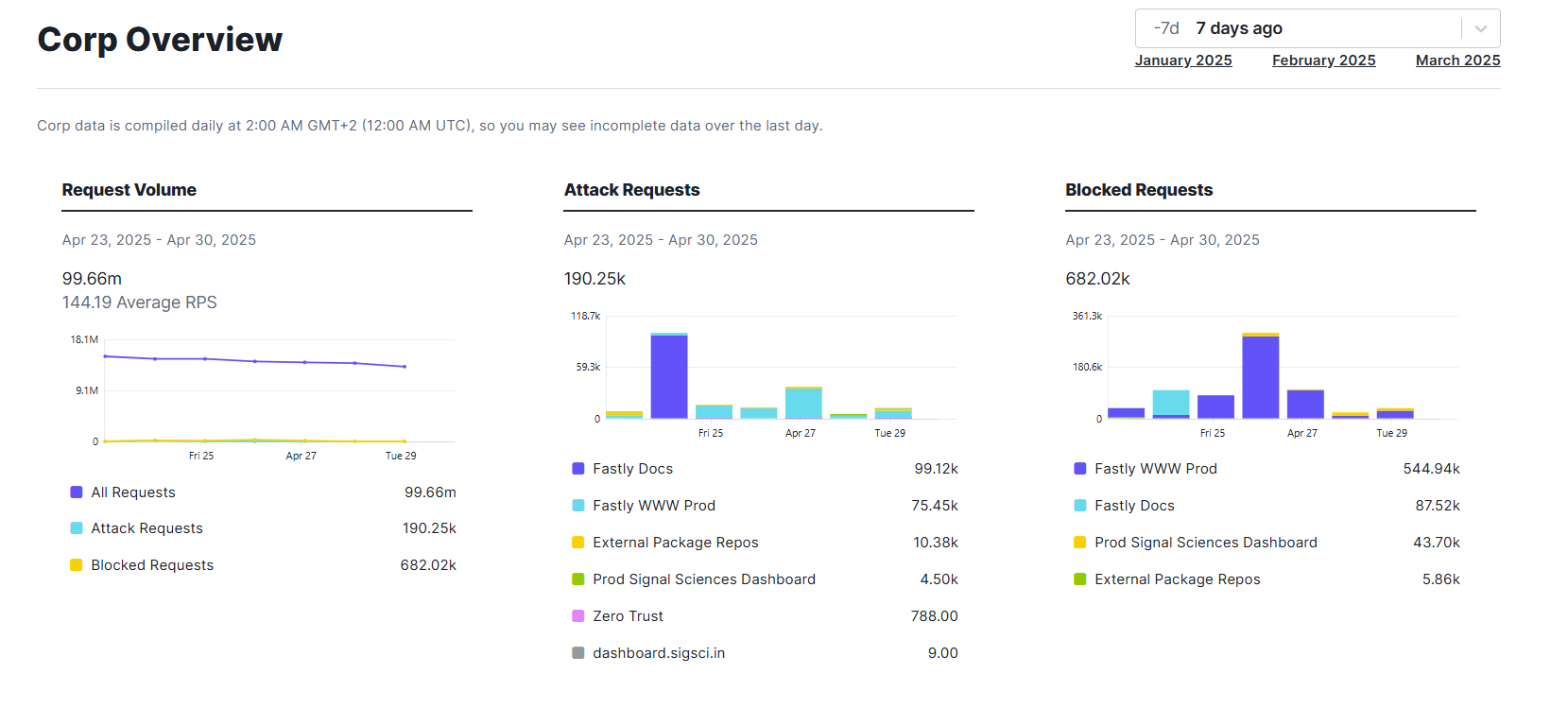Click the cyan bar above Apr 27 in Attack Requests

coord(803,404)
